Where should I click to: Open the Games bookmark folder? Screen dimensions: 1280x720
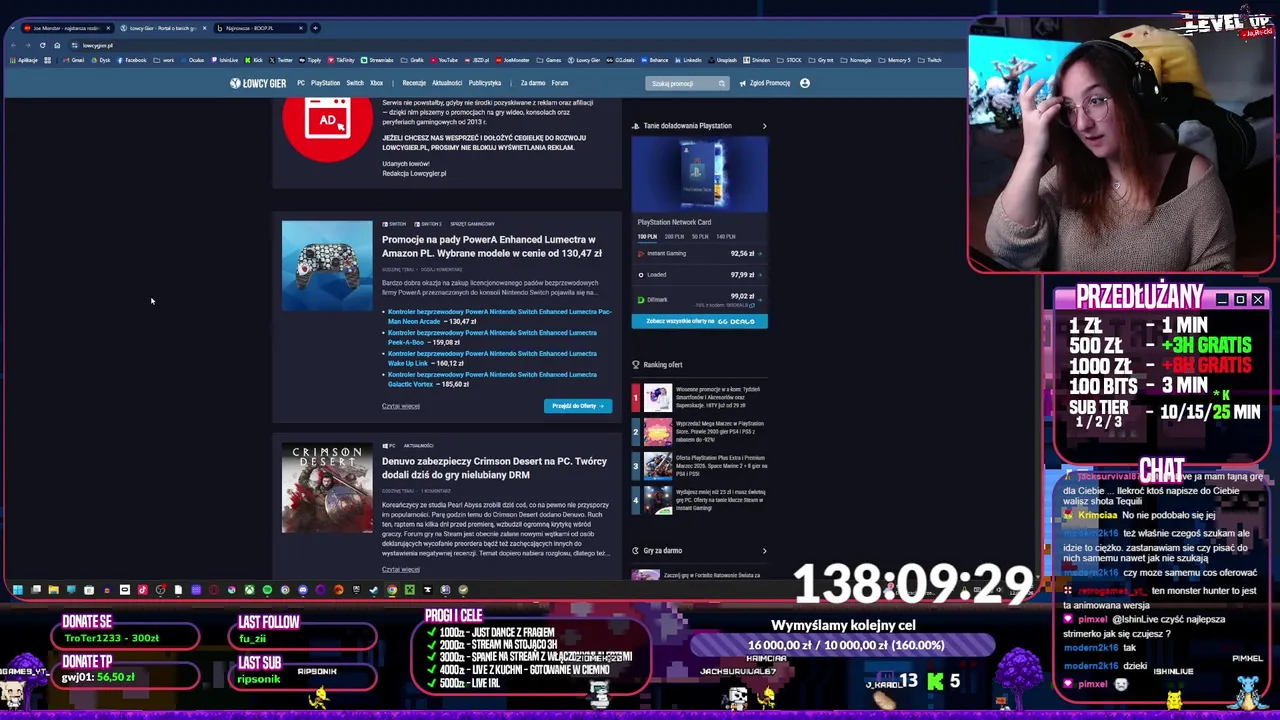click(549, 60)
